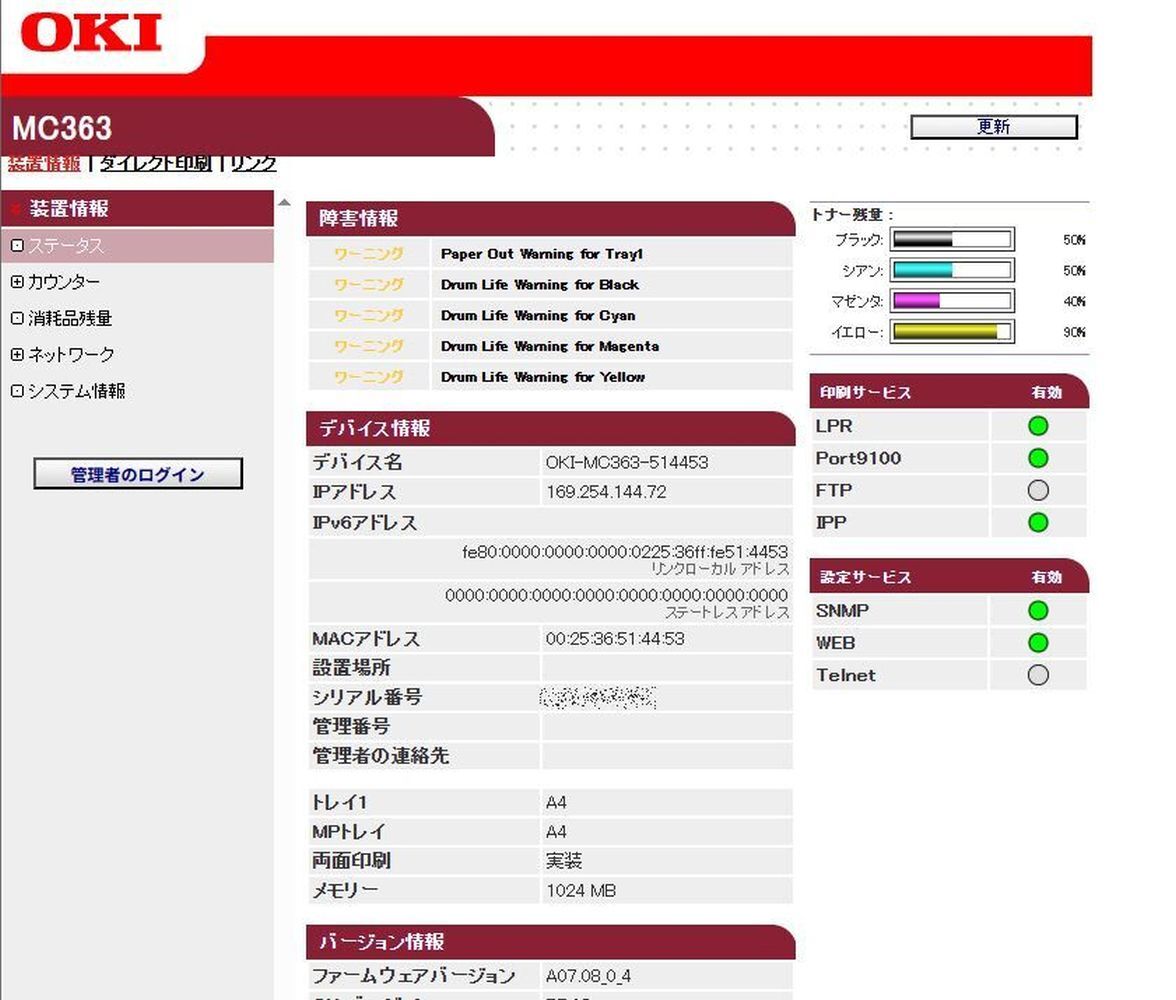Open the ダイレクト印刷 navigation link
1176x1000 pixels.
155,162
